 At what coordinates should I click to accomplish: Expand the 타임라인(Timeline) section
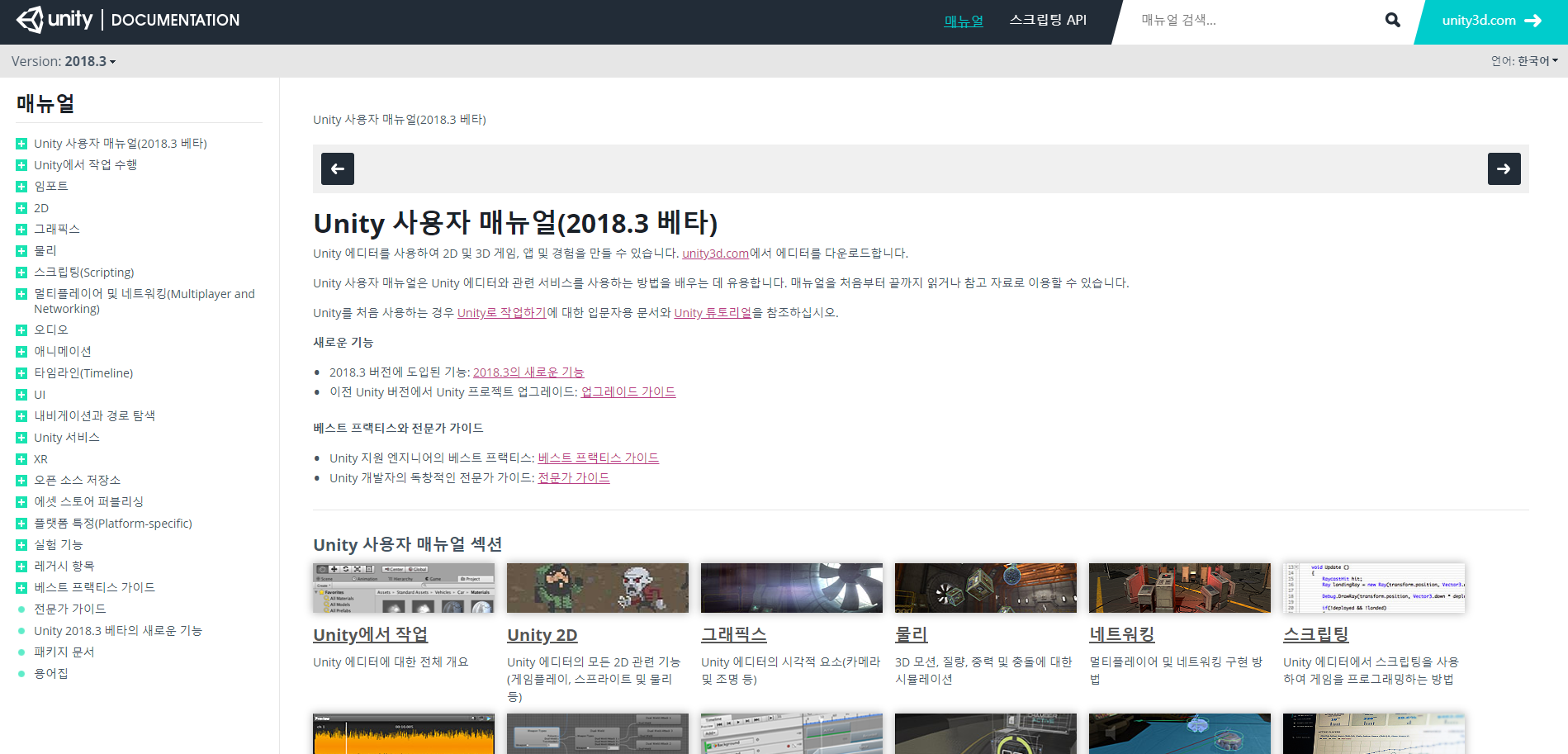[21, 373]
